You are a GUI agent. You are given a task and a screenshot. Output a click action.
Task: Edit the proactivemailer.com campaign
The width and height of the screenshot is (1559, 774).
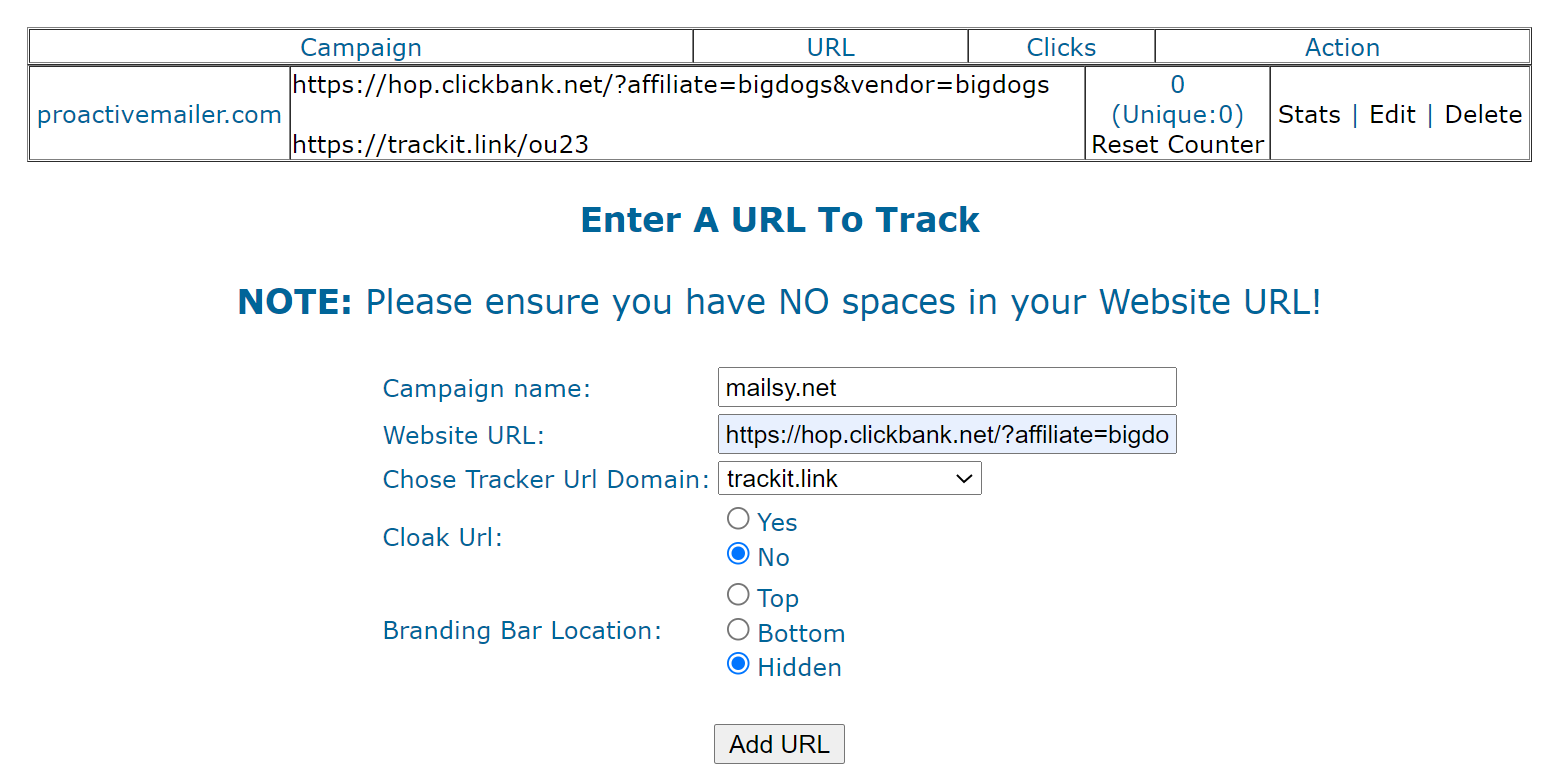1392,114
